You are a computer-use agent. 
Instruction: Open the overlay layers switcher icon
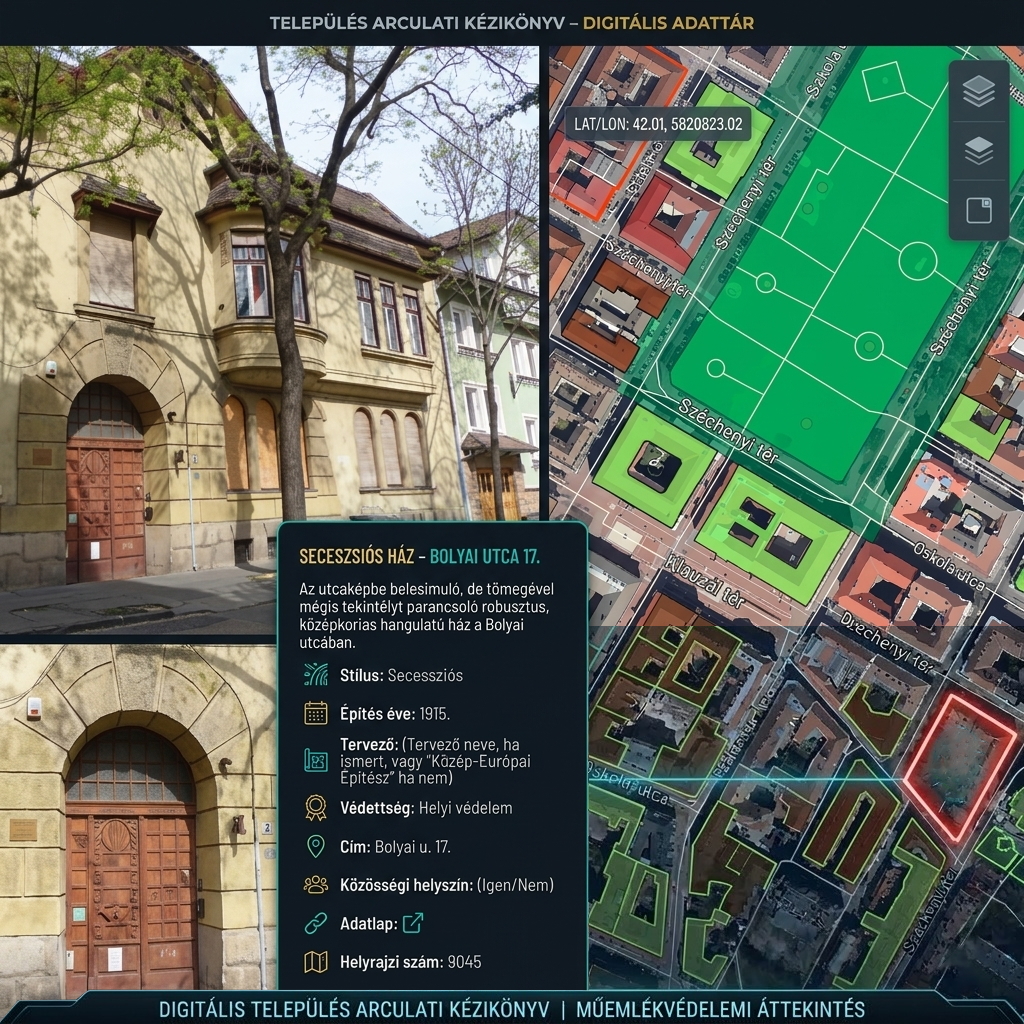point(979,150)
